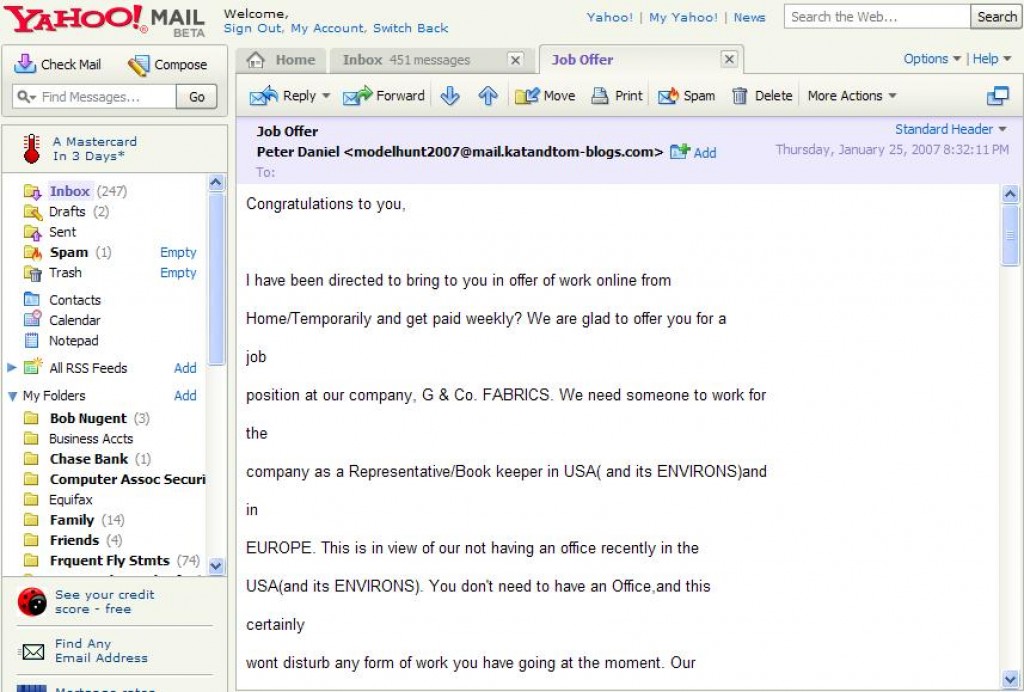Click message pane scrollbar down arrow
This screenshot has width=1024, height=692.
(1010, 680)
